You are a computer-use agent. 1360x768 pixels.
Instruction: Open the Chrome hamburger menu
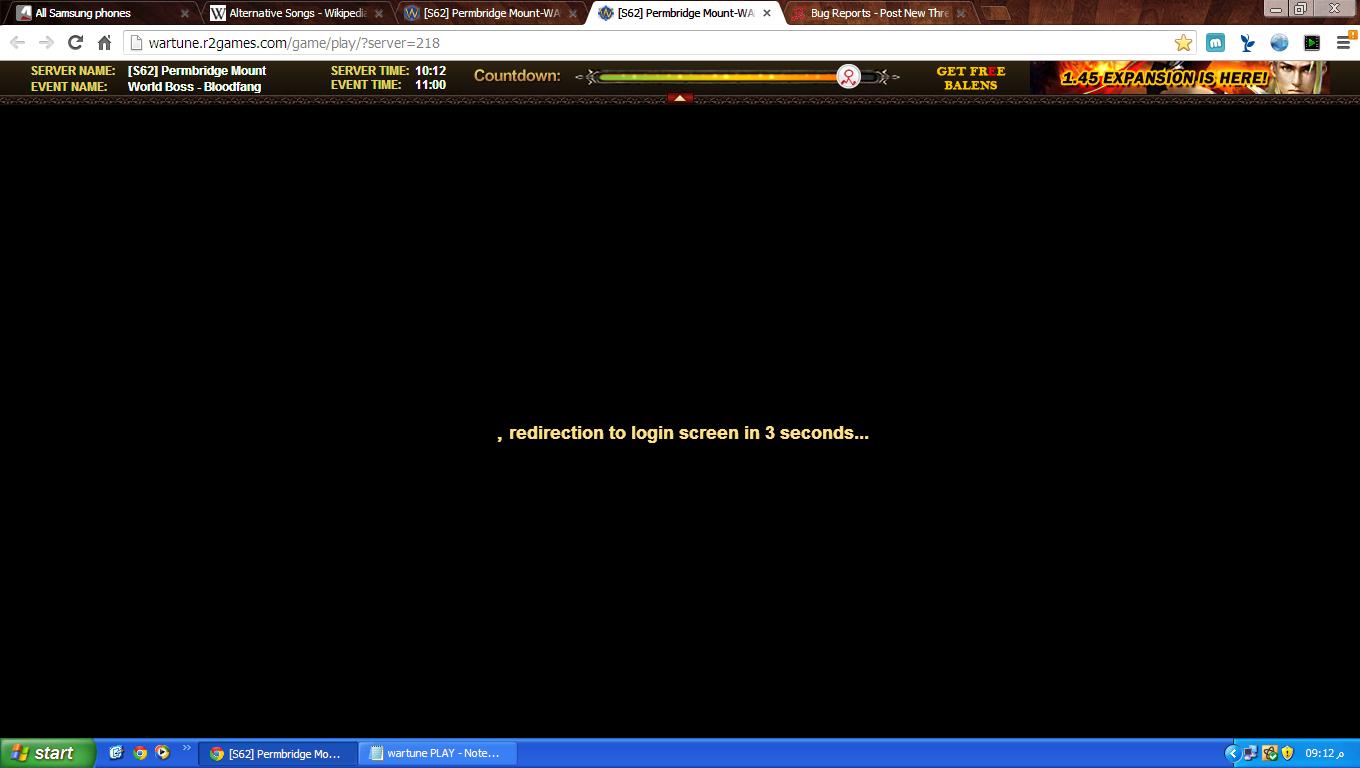[x=1344, y=43]
